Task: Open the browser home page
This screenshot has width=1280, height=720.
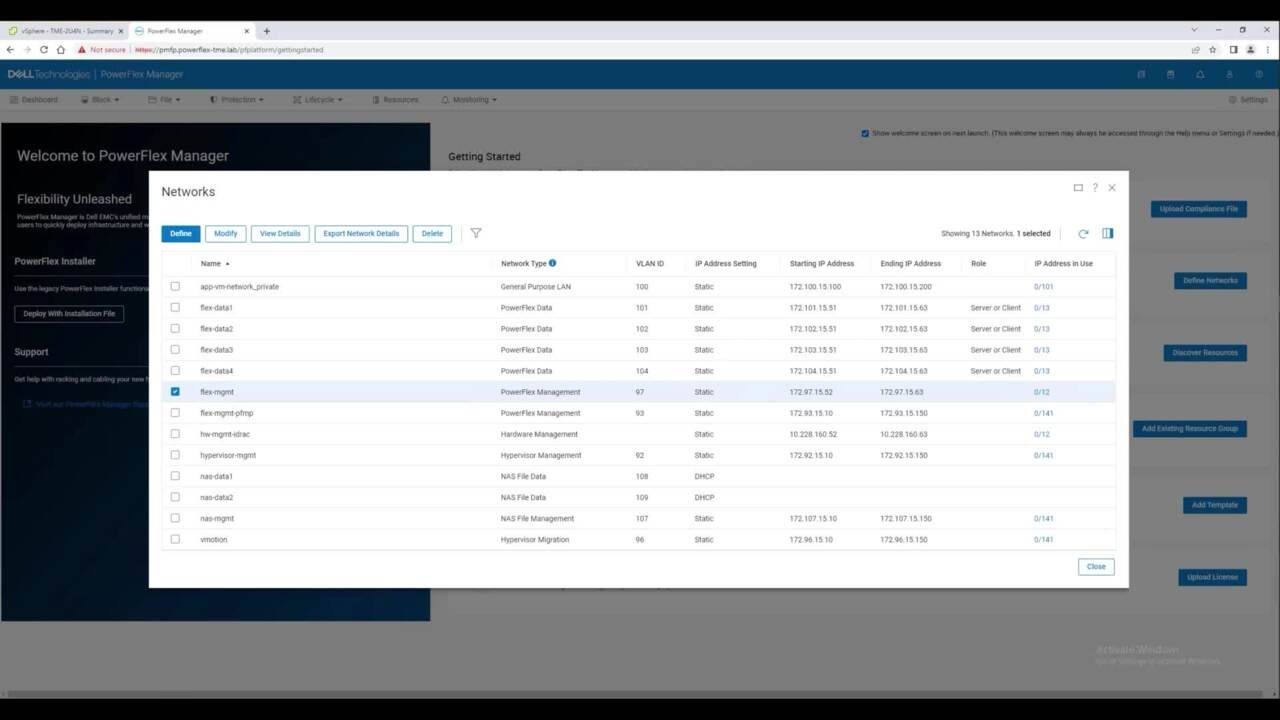Action: coord(61,49)
